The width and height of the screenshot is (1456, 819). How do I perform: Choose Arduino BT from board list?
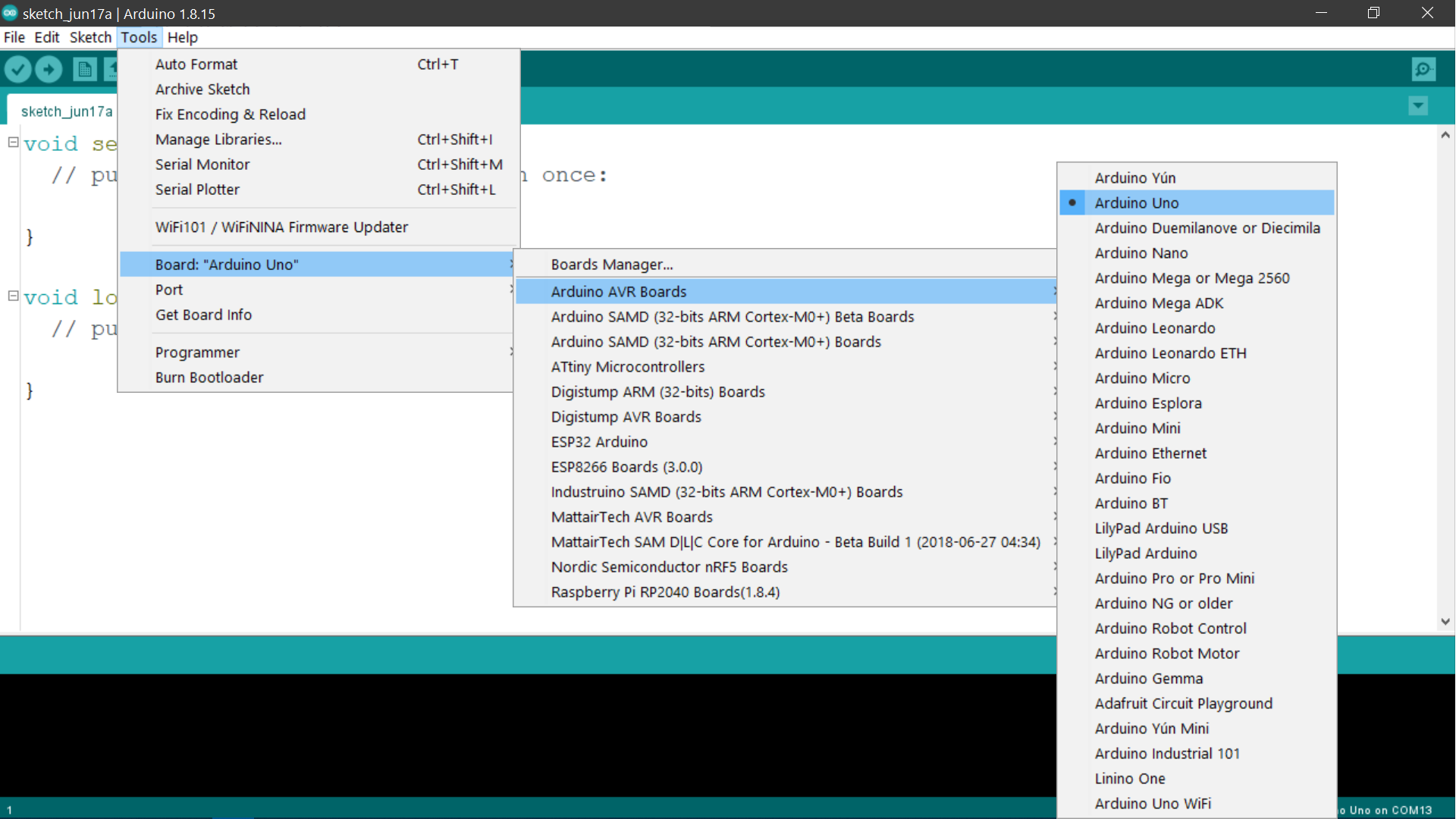click(x=1197, y=503)
